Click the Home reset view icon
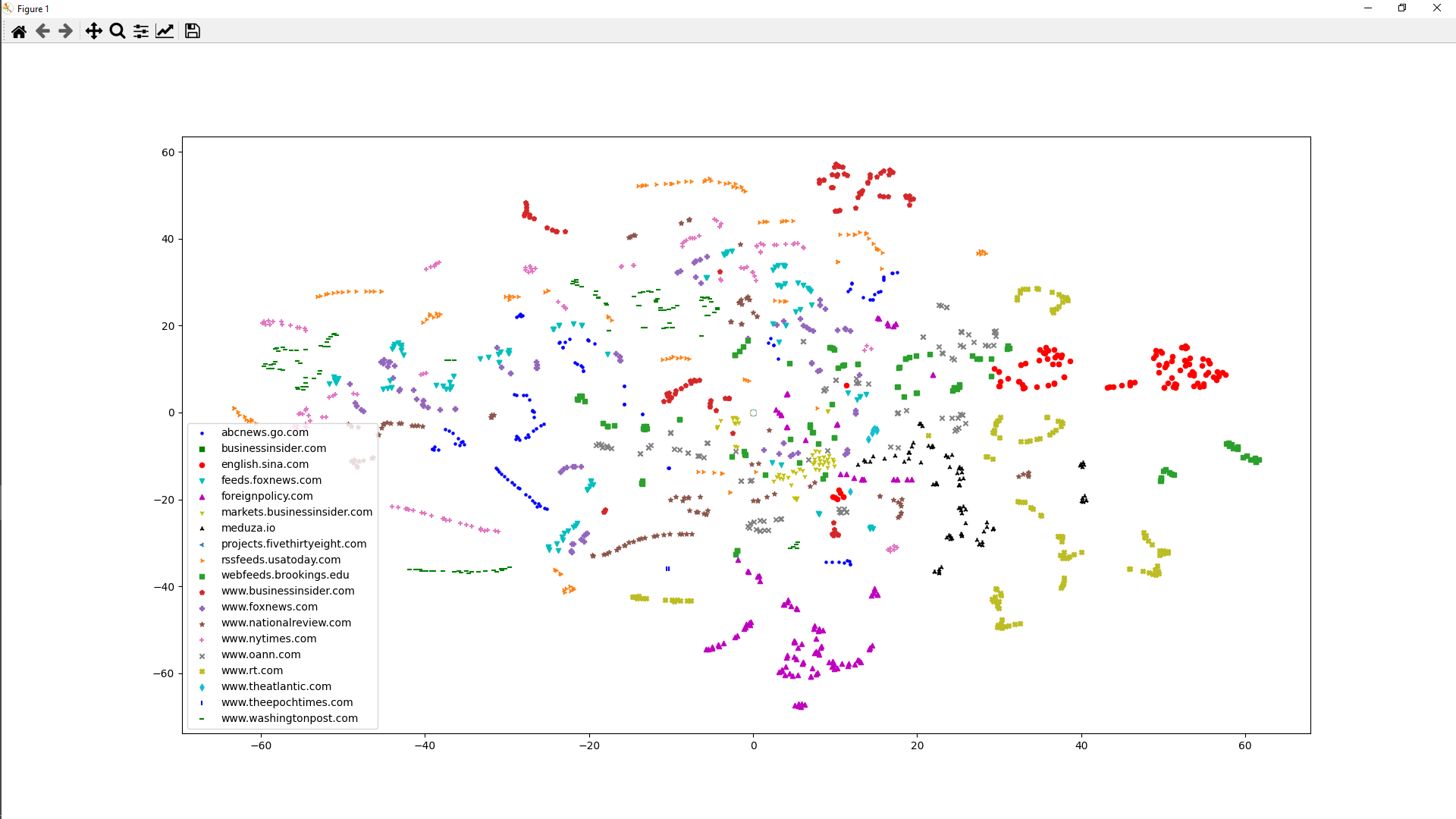This screenshot has height=819, width=1456. 19,31
